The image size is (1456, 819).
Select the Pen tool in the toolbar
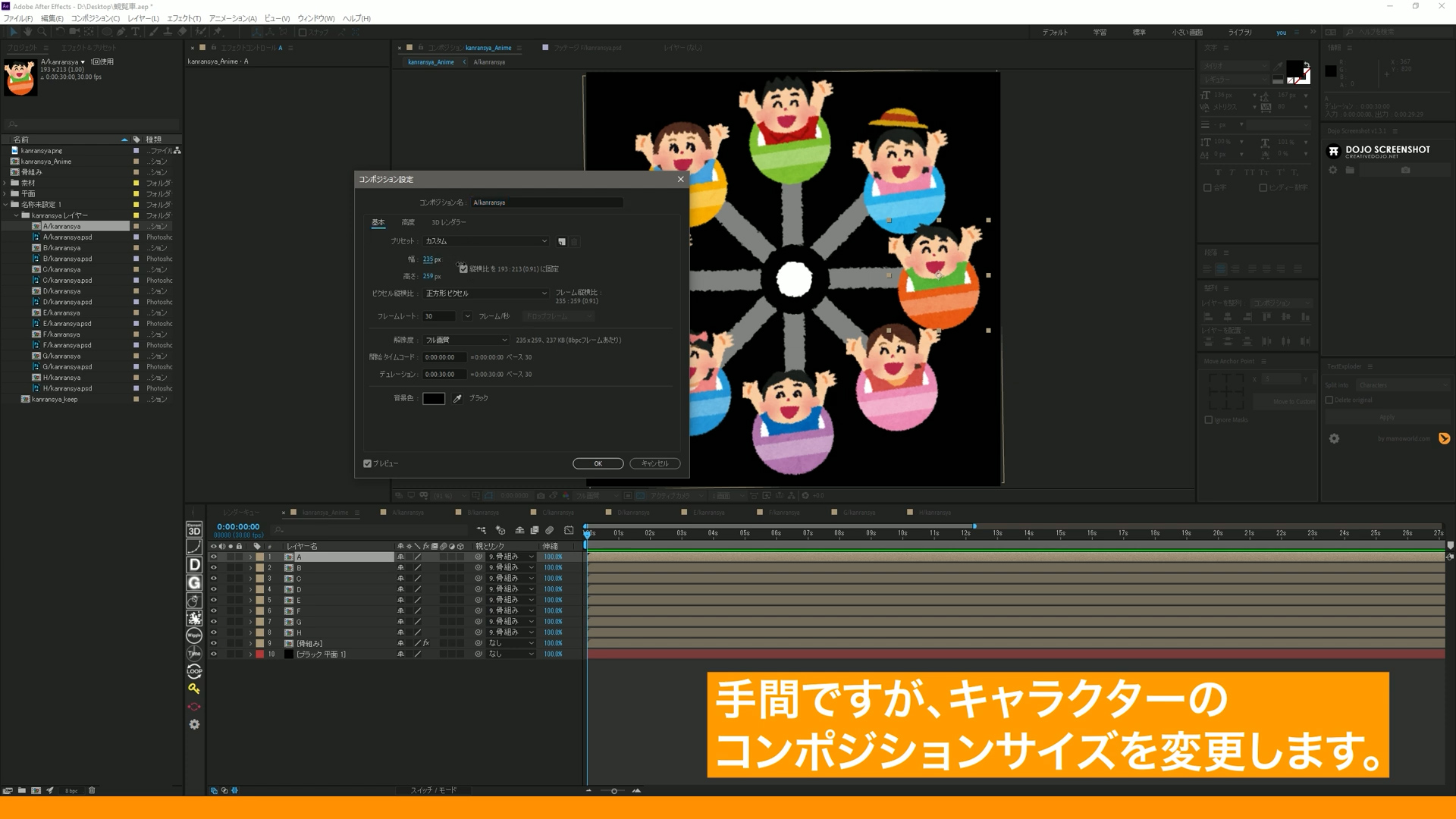(121, 32)
